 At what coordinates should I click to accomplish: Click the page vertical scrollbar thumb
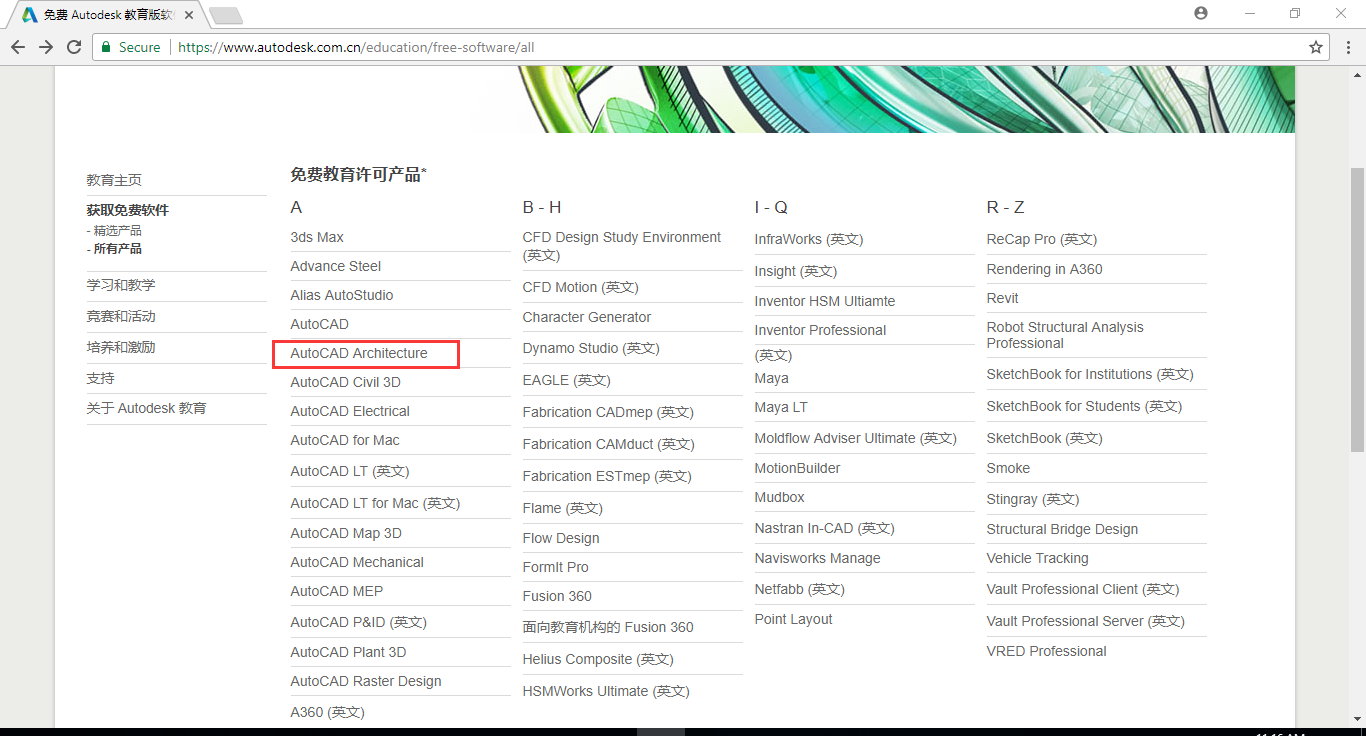[x=1357, y=309]
